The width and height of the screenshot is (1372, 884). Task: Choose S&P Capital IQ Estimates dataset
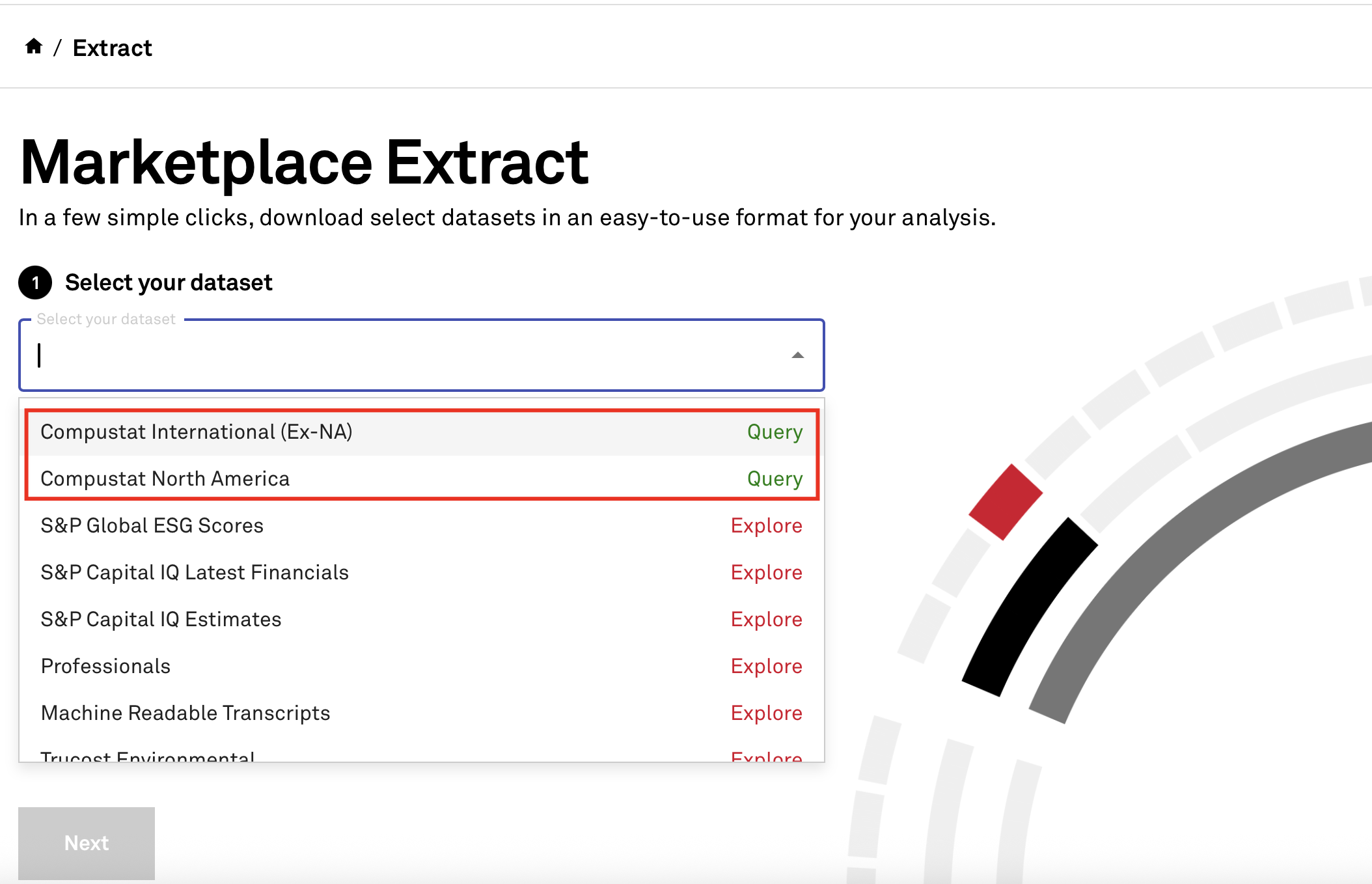click(422, 620)
